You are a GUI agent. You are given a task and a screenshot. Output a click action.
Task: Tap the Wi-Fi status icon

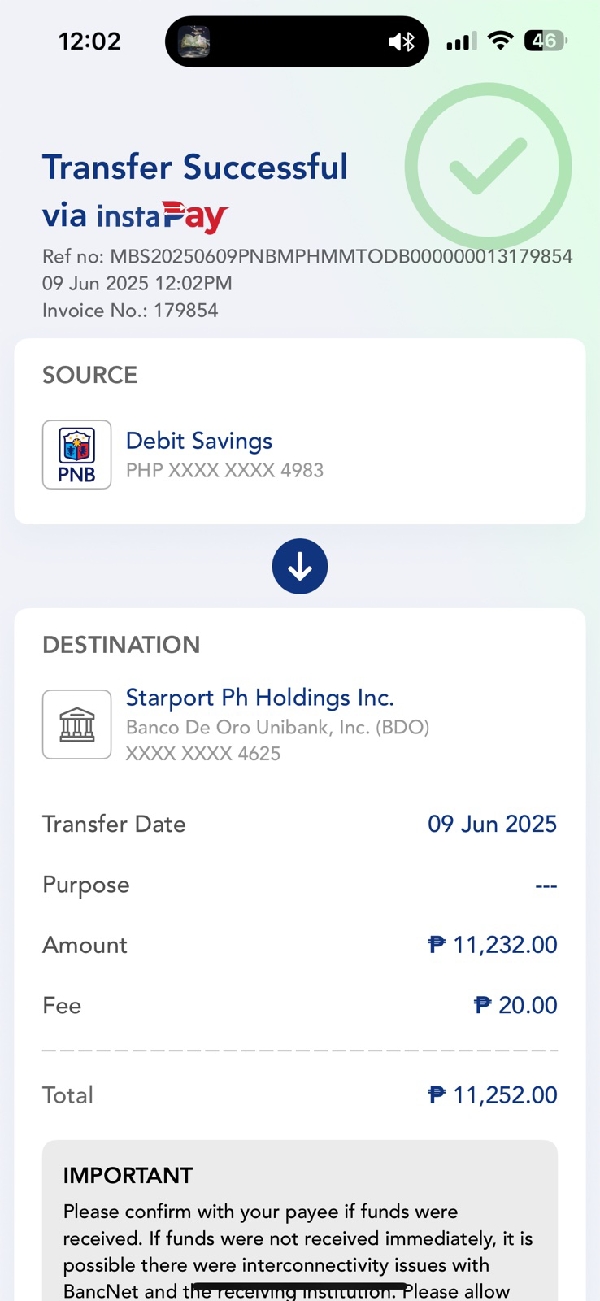click(500, 41)
